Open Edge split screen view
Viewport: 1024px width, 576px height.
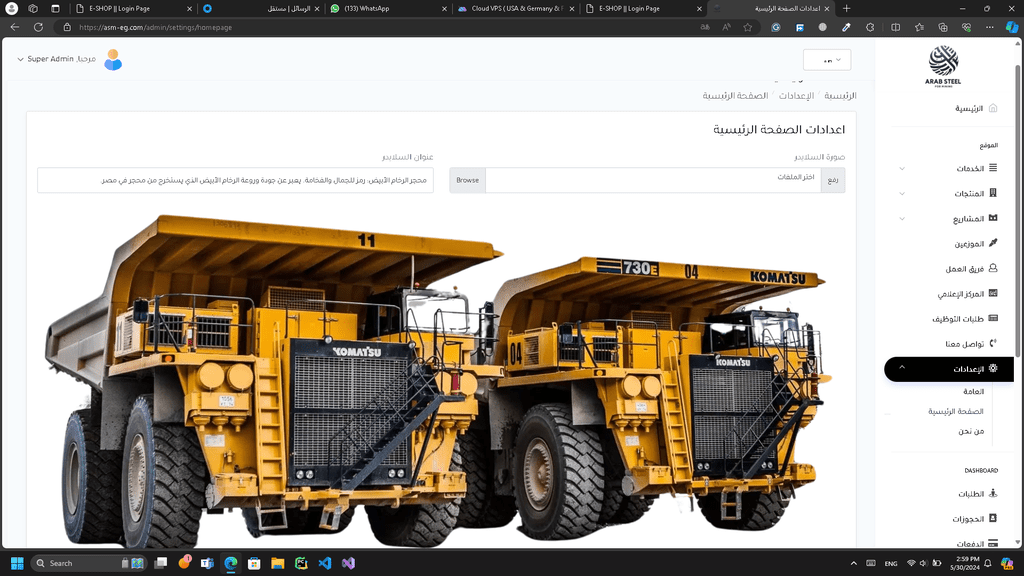click(895, 27)
